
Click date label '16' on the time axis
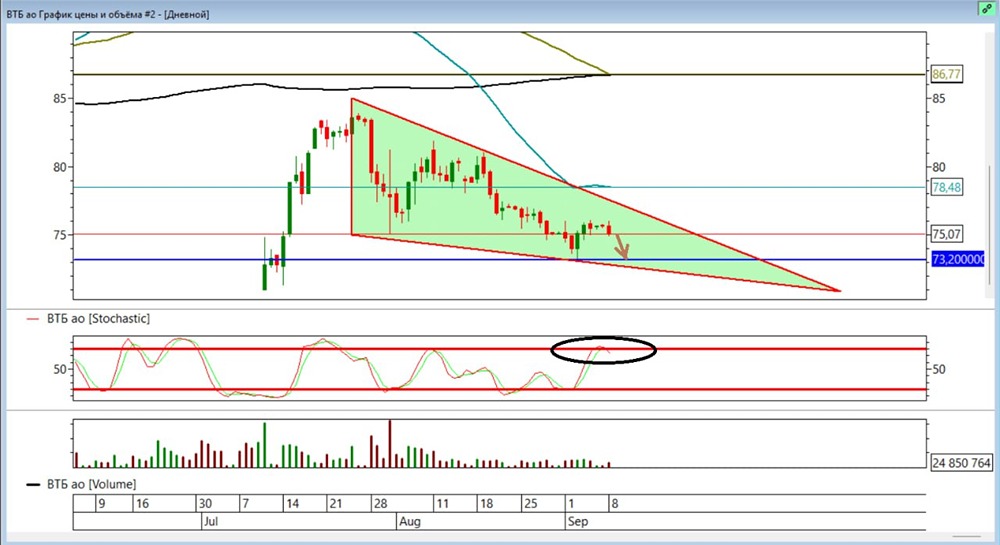pyautogui.click(x=142, y=504)
